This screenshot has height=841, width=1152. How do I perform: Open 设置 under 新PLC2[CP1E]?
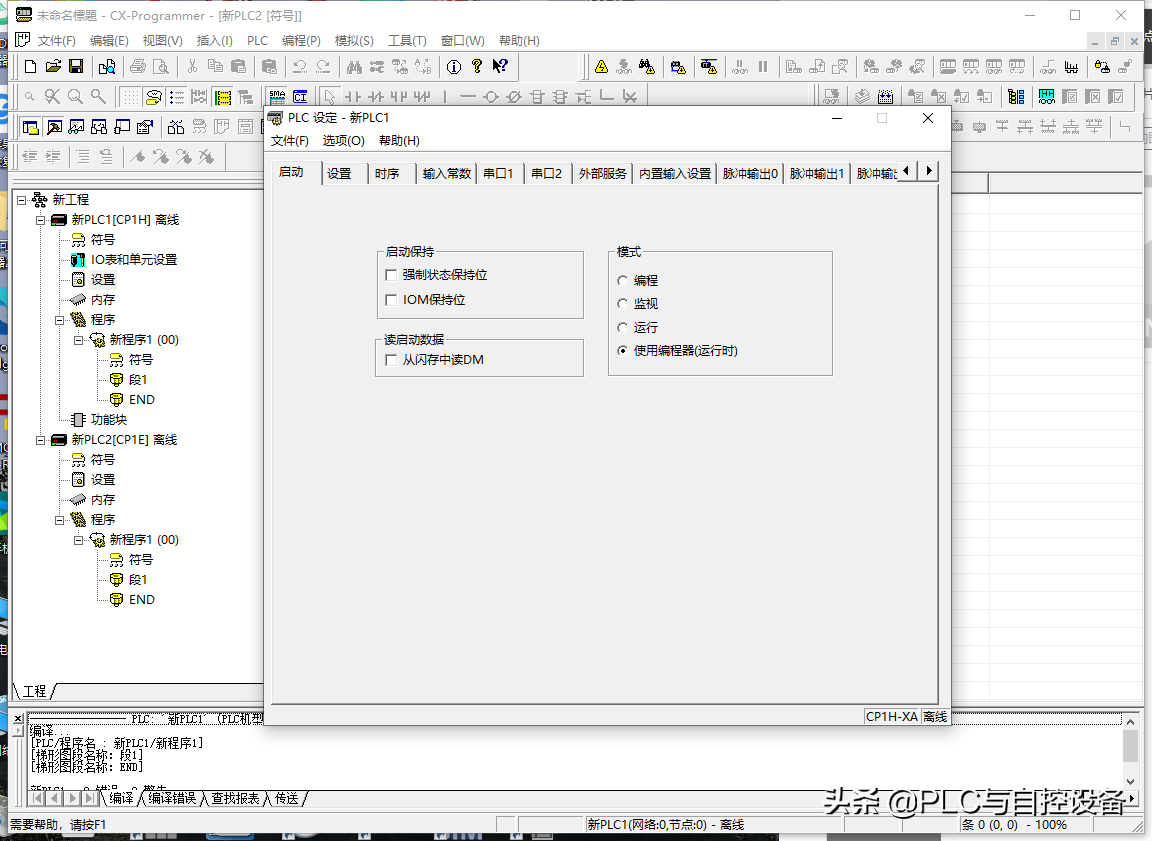[x=103, y=480]
